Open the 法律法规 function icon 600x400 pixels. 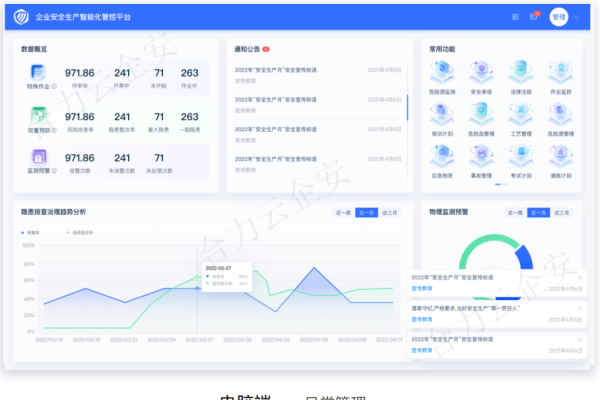click(521, 72)
